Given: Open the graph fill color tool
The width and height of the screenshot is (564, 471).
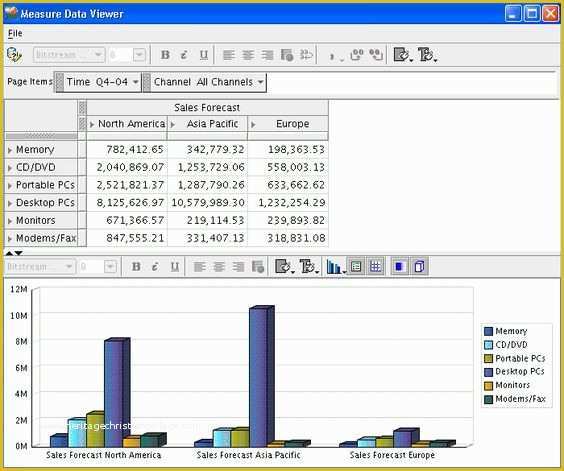Looking at the screenshot, I should [284, 267].
